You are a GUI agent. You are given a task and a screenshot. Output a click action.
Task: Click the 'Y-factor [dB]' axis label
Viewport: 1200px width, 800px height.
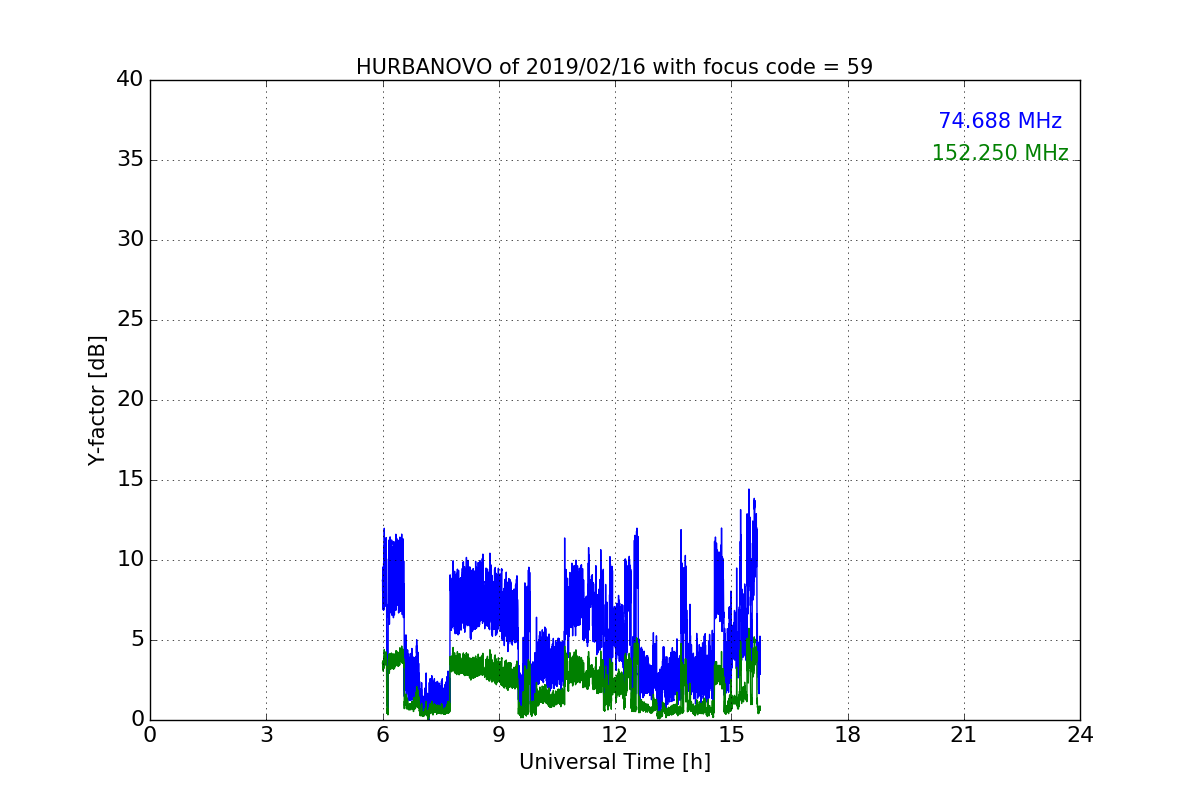click(97, 400)
